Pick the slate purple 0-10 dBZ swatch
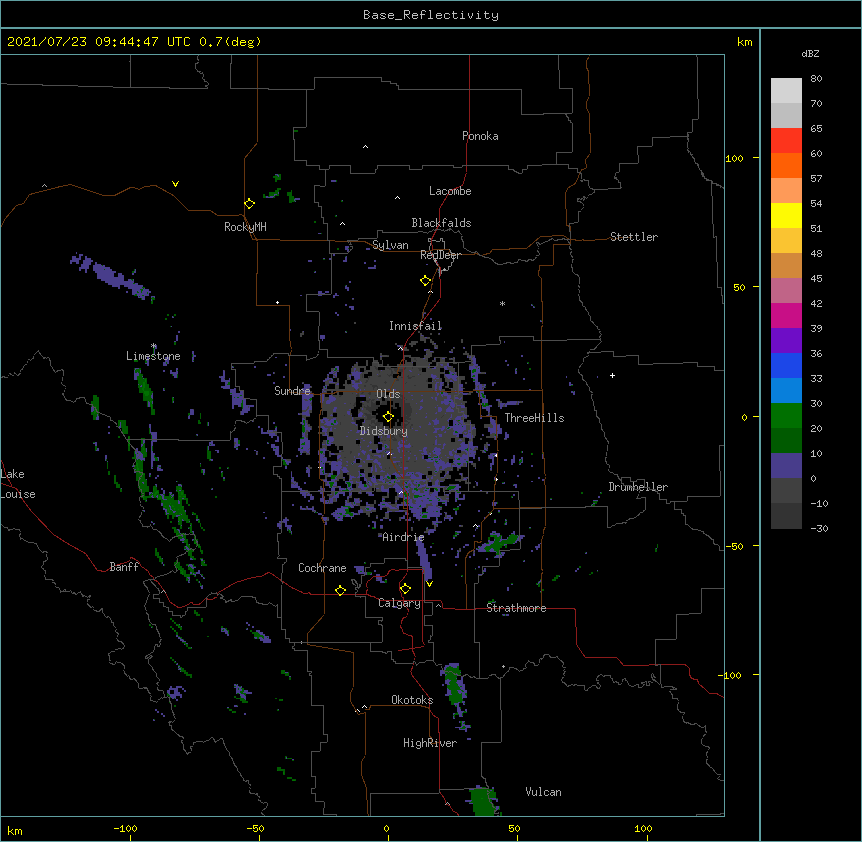 tap(786, 466)
